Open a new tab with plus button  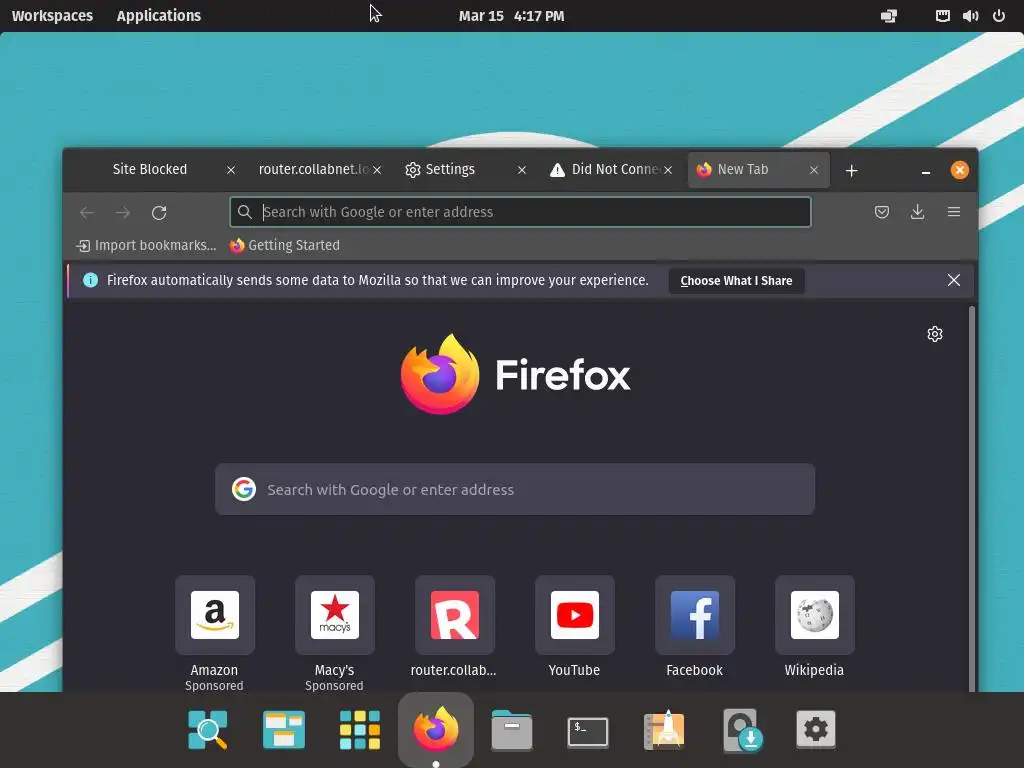pos(851,170)
